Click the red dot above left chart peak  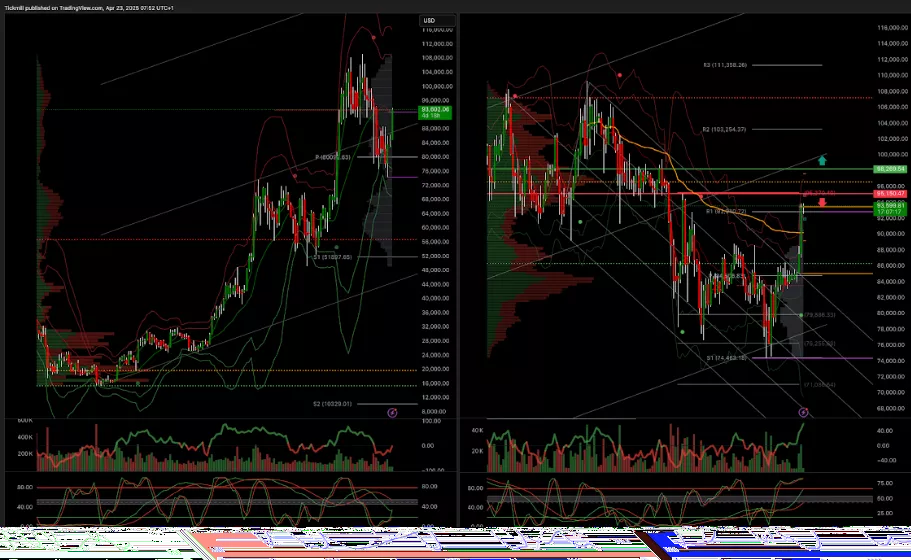click(x=374, y=36)
